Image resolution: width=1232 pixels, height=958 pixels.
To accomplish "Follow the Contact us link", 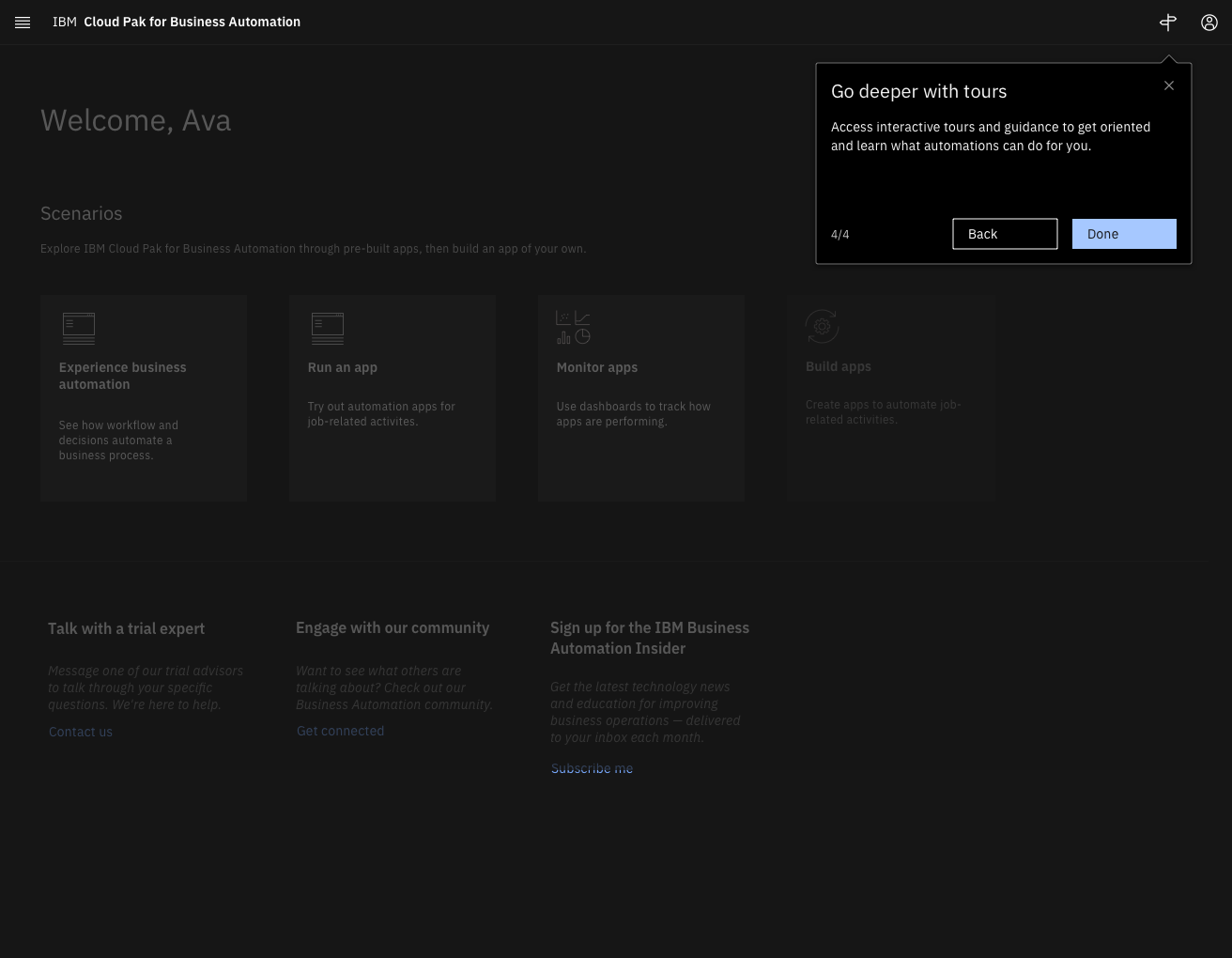I will click(81, 732).
